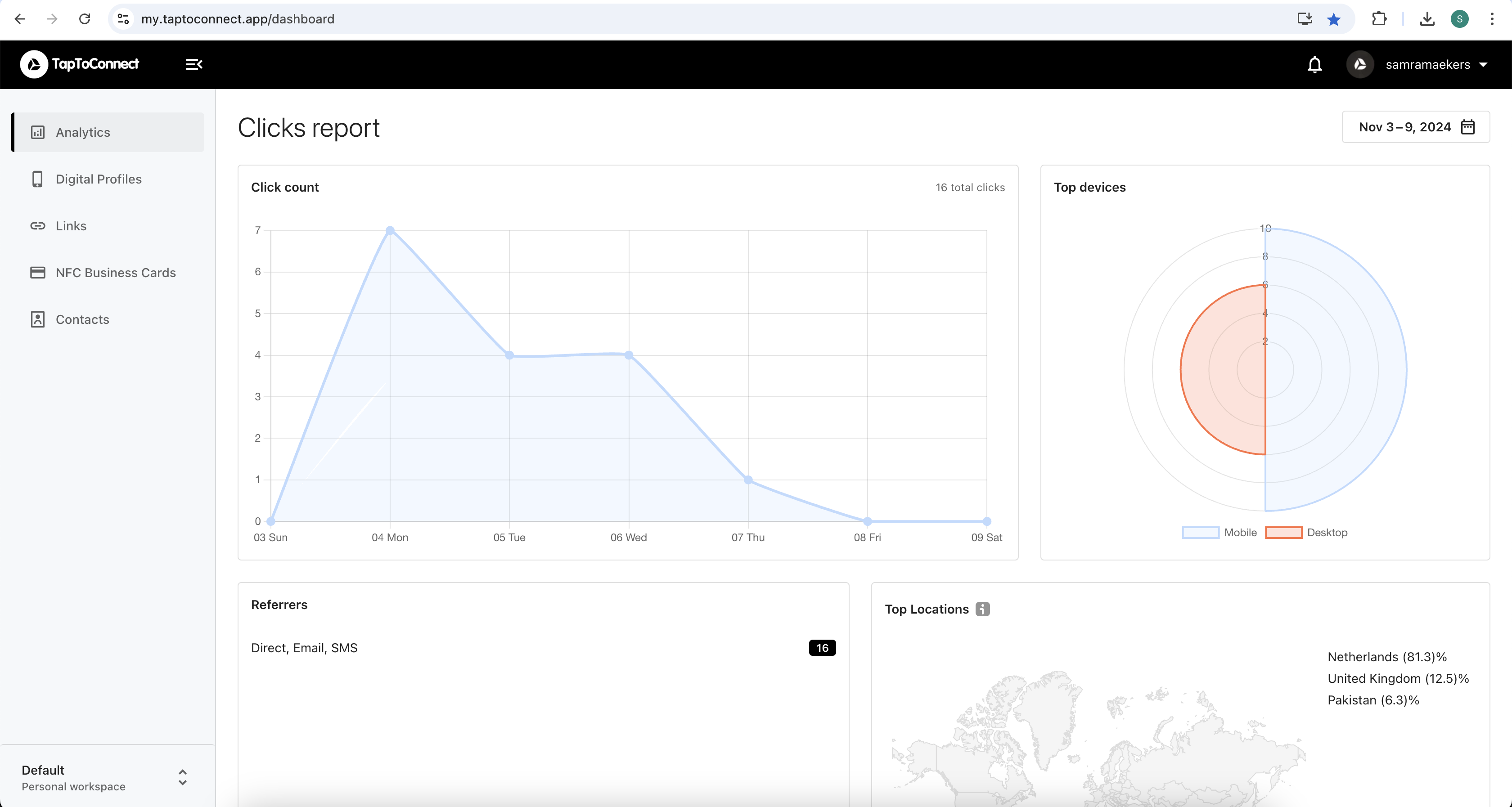Navigate to Contacts section
This screenshot has width=1512, height=807.
click(82, 319)
